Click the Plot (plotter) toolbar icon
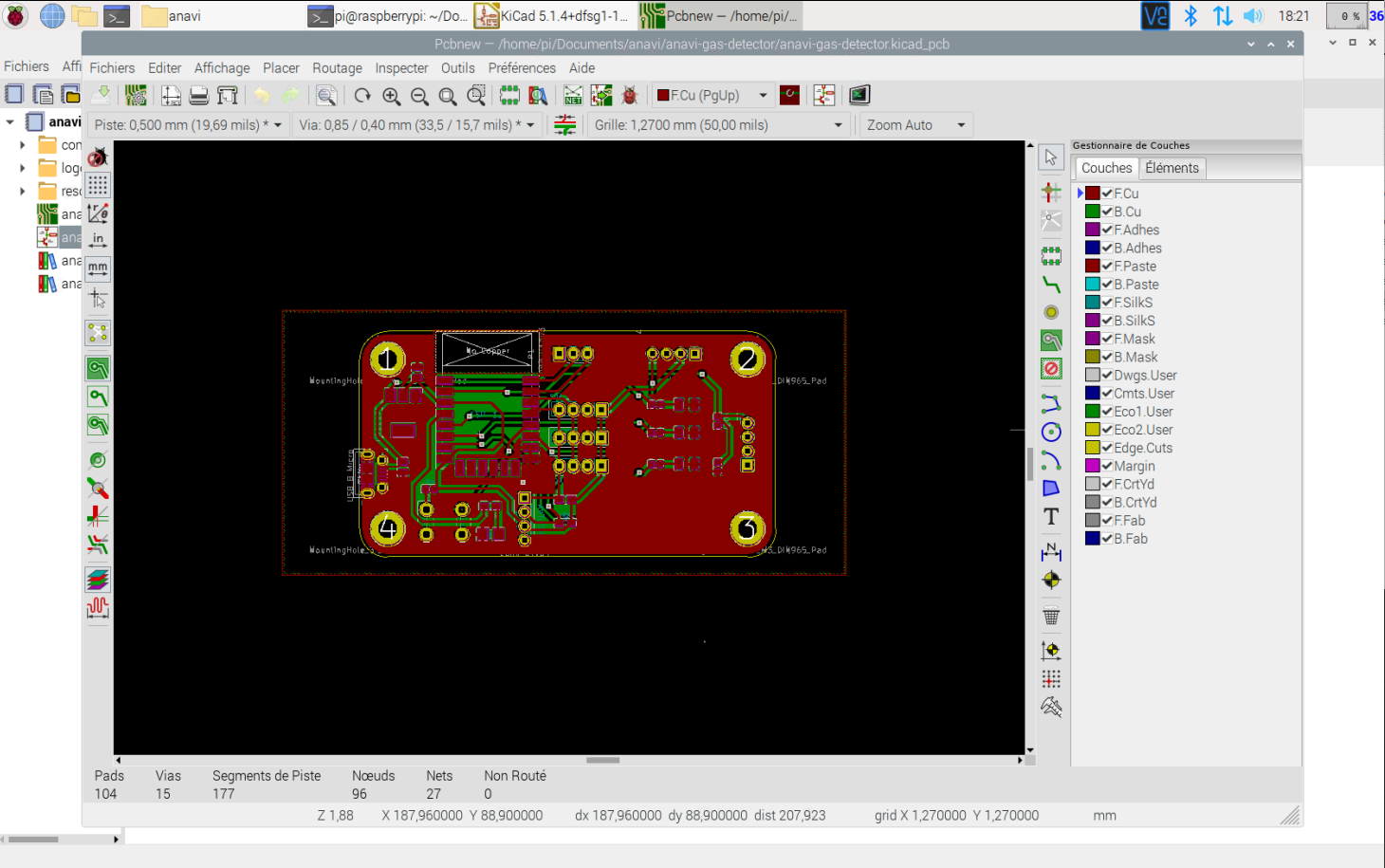Viewport: 1385px width, 868px height. [228, 95]
